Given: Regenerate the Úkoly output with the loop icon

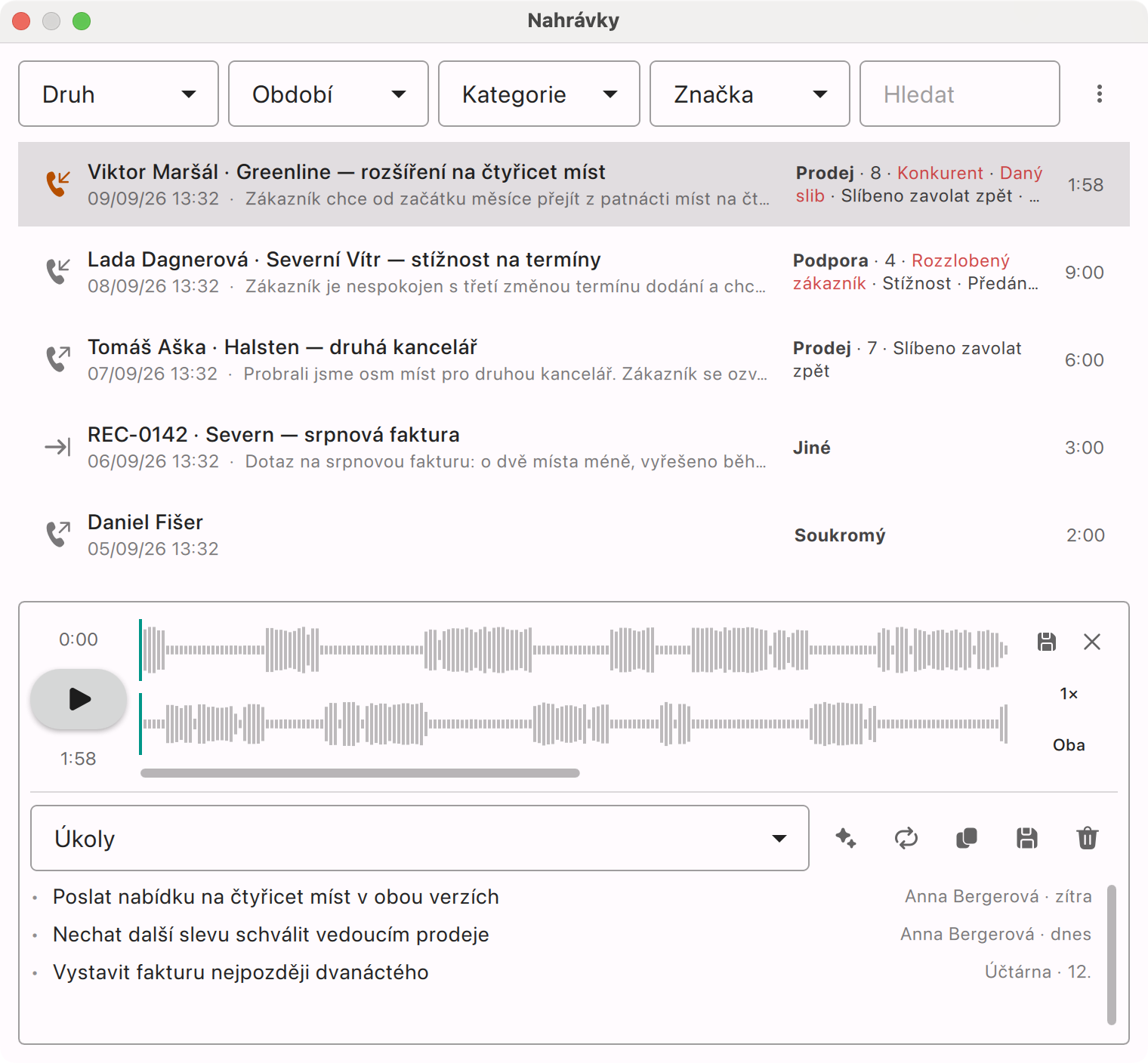Looking at the screenshot, I should coord(906,838).
